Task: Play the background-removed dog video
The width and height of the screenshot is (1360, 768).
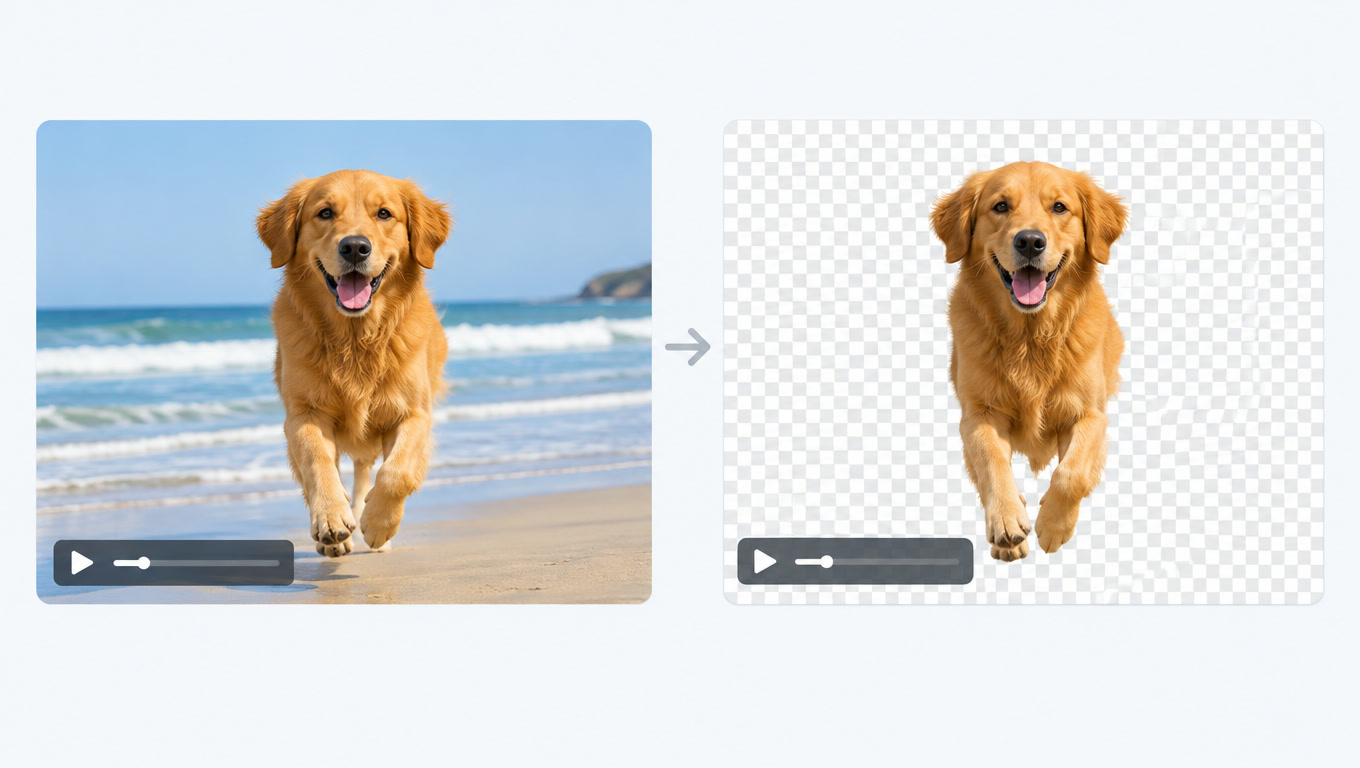Action: [765, 562]
